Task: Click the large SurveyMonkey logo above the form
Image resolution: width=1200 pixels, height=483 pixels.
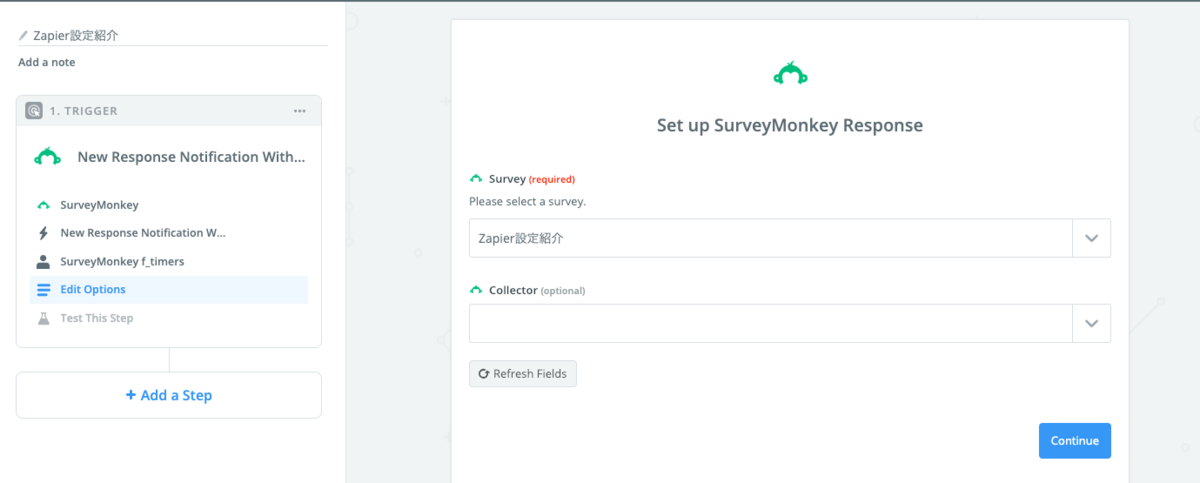Action: point(790,74)
